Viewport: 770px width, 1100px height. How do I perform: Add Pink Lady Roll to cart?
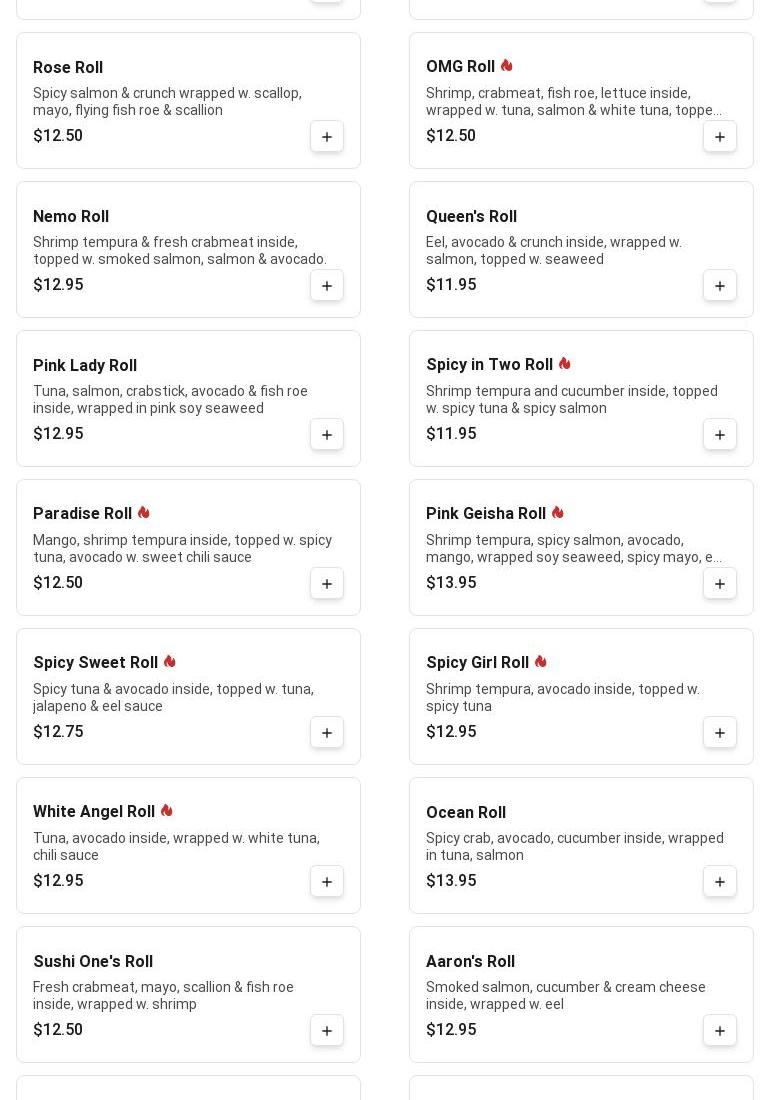point(327,434)
